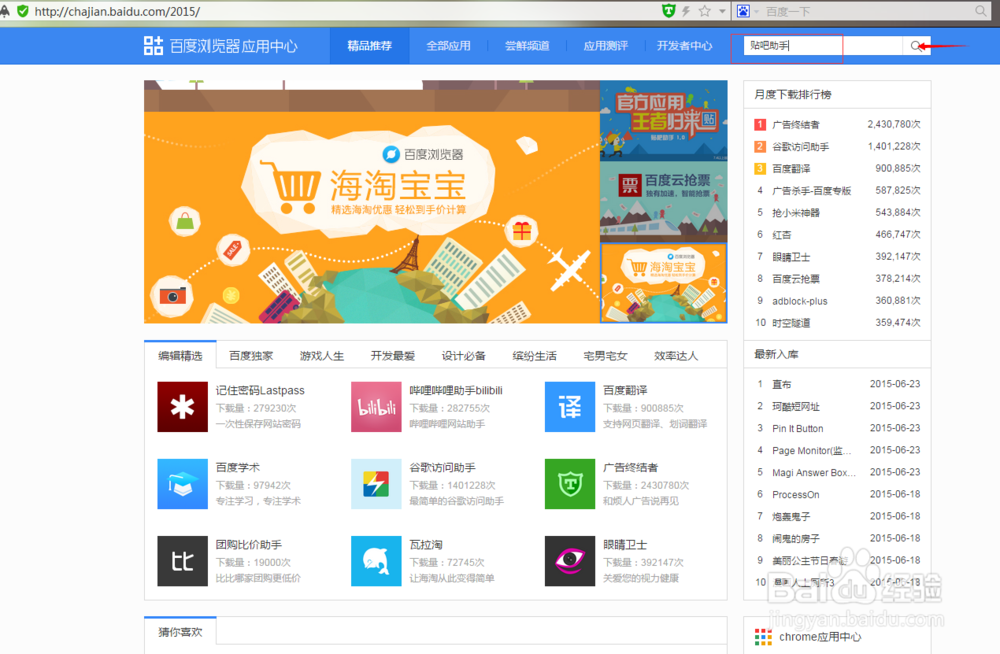Open 百度学术 app title link

click(x=237, y=468)
